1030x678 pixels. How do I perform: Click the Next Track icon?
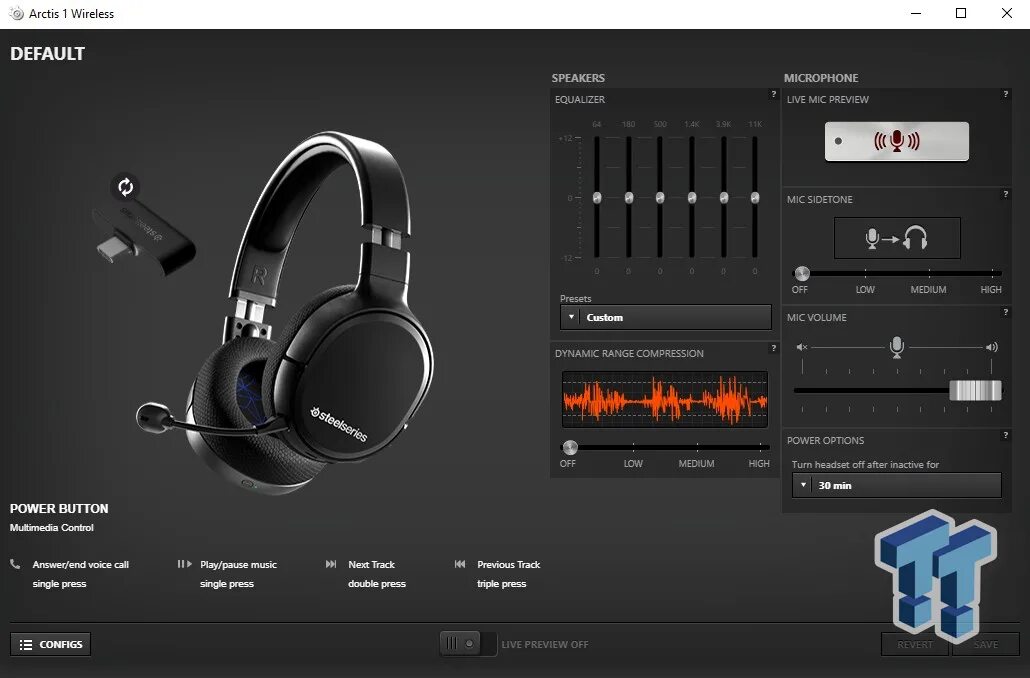331,563
